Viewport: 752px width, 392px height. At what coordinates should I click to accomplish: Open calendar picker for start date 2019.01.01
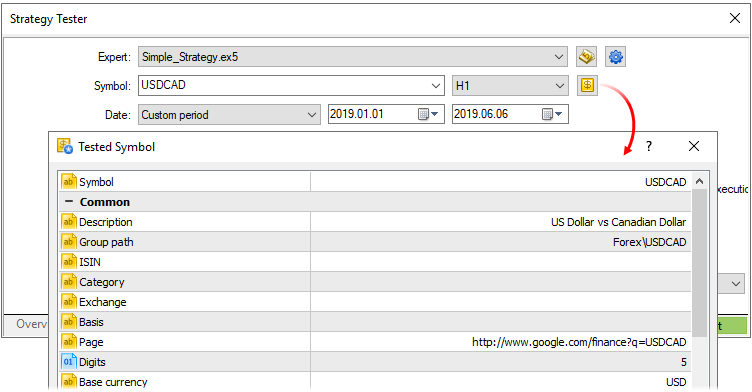click(x=428, y=114)
